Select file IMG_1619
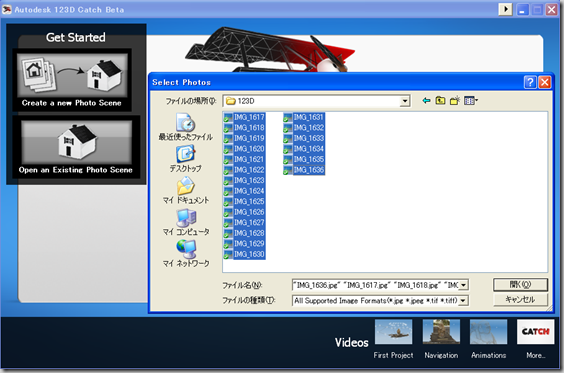The height and width of the screenshot is (373, 564). 244,138
